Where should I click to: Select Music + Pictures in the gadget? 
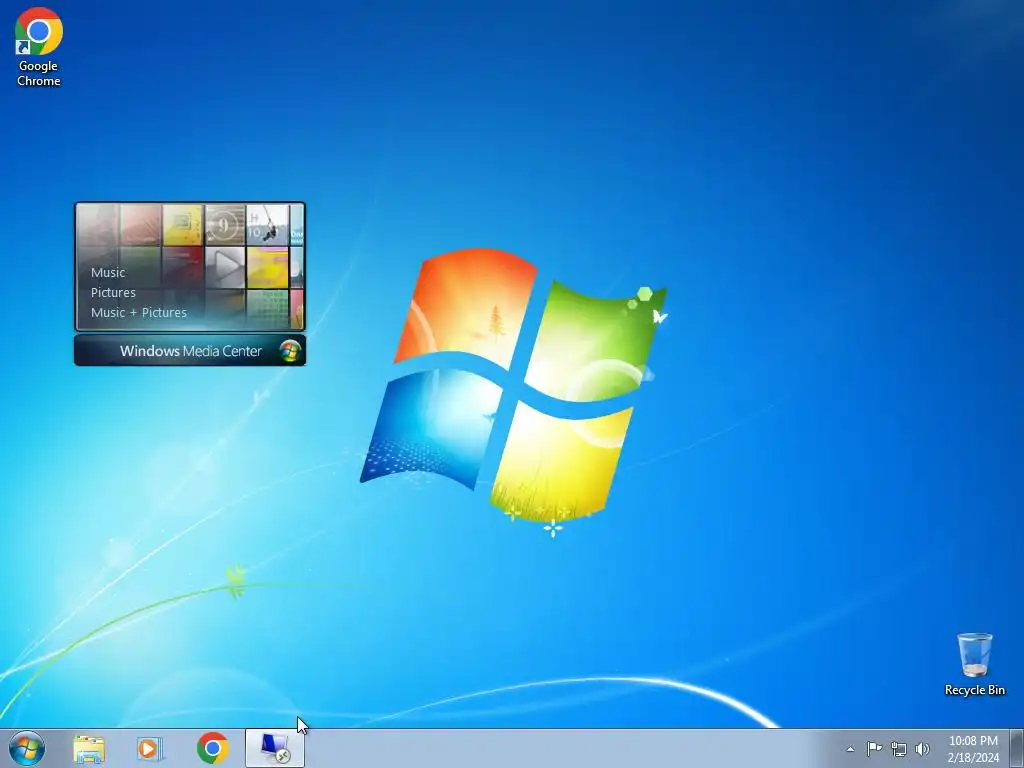(x=138, y=312)
